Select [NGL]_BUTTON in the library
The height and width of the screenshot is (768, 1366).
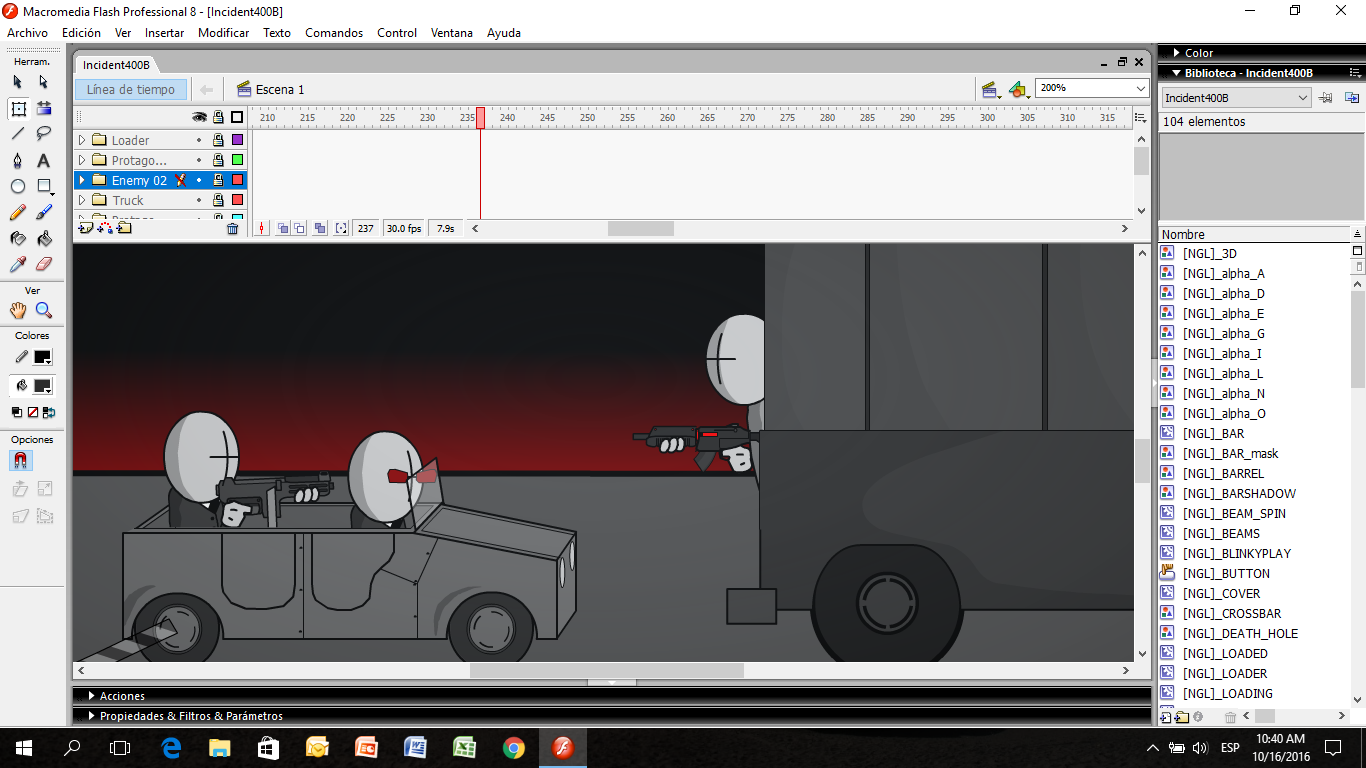point(1226,573)
